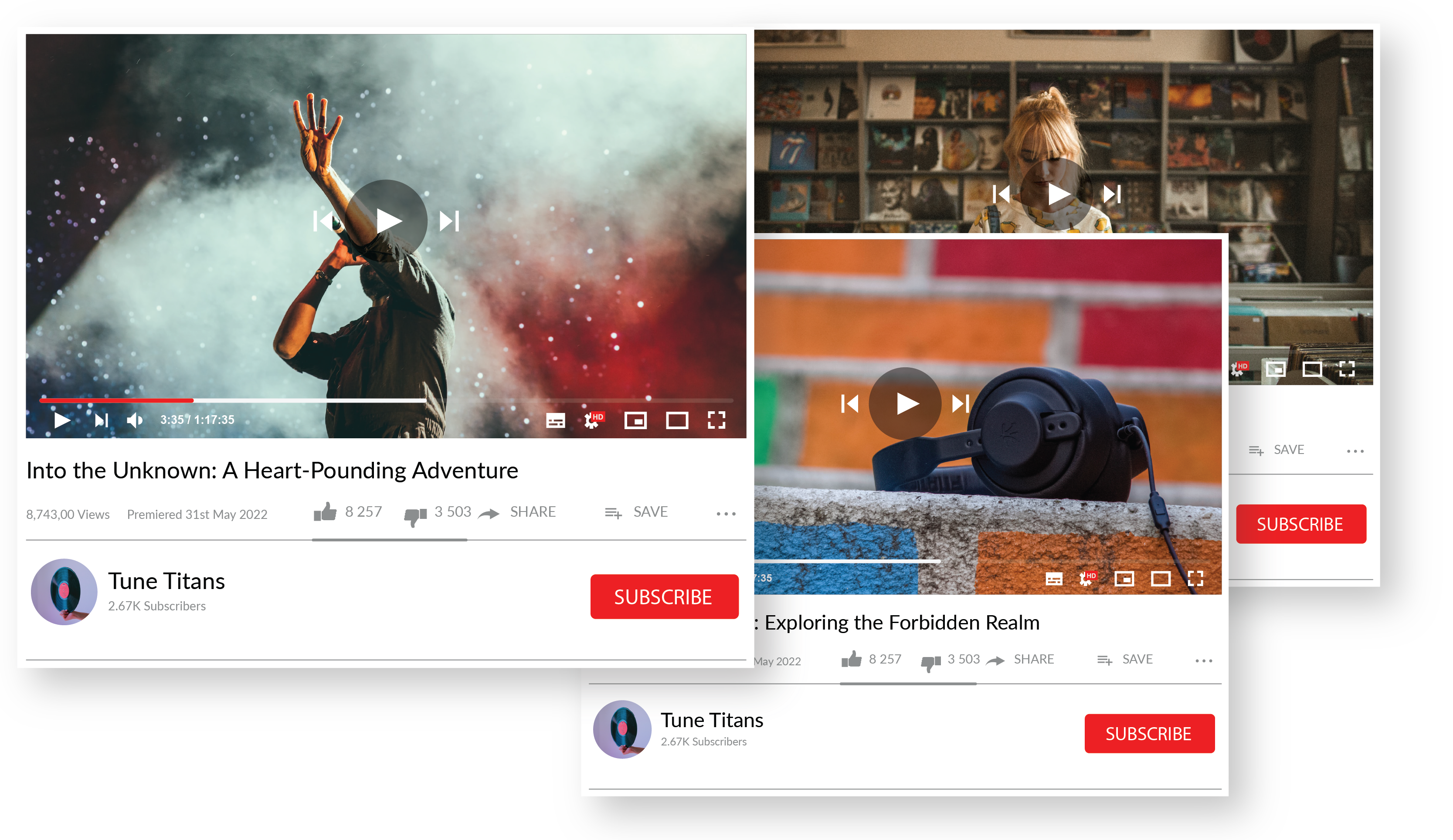Viewport: 1453px width, 840px height.
Task: Share the Forbidden Realm video
Action: coord(1019,660)
